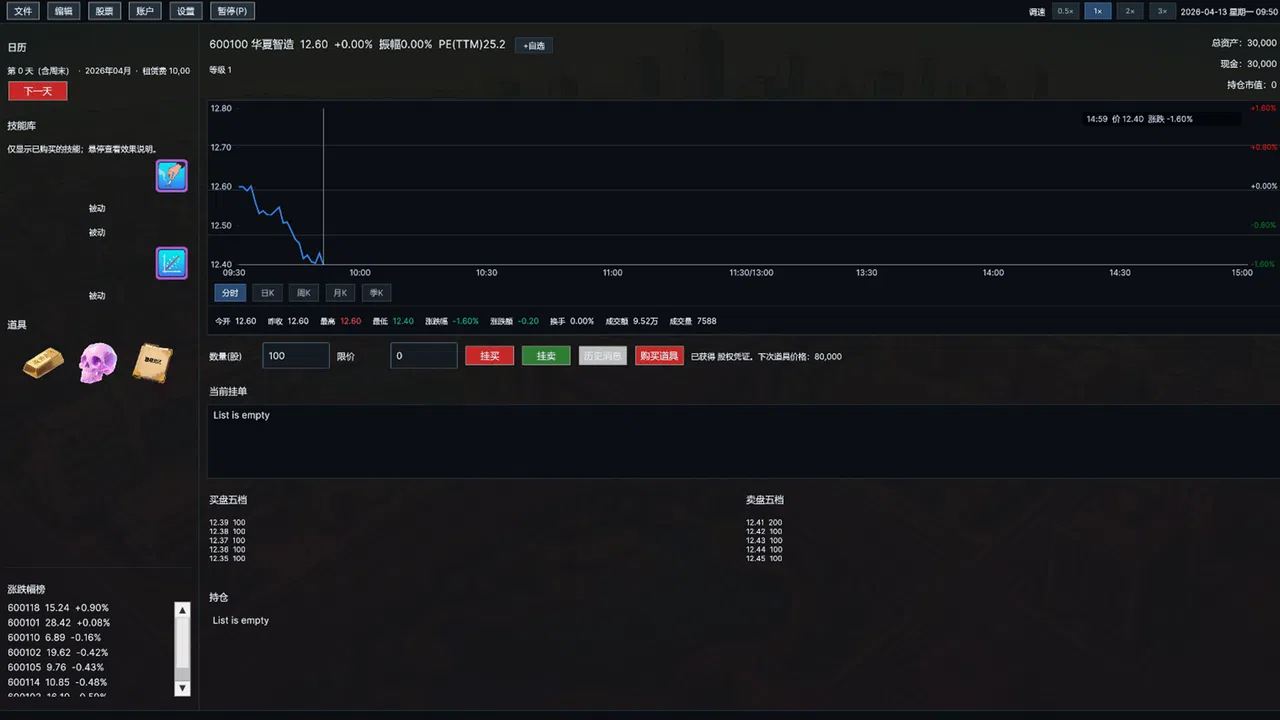Viewport: 1280px width, 720px height.
Task: Advance with the 下一天 button
Action: 38,91
